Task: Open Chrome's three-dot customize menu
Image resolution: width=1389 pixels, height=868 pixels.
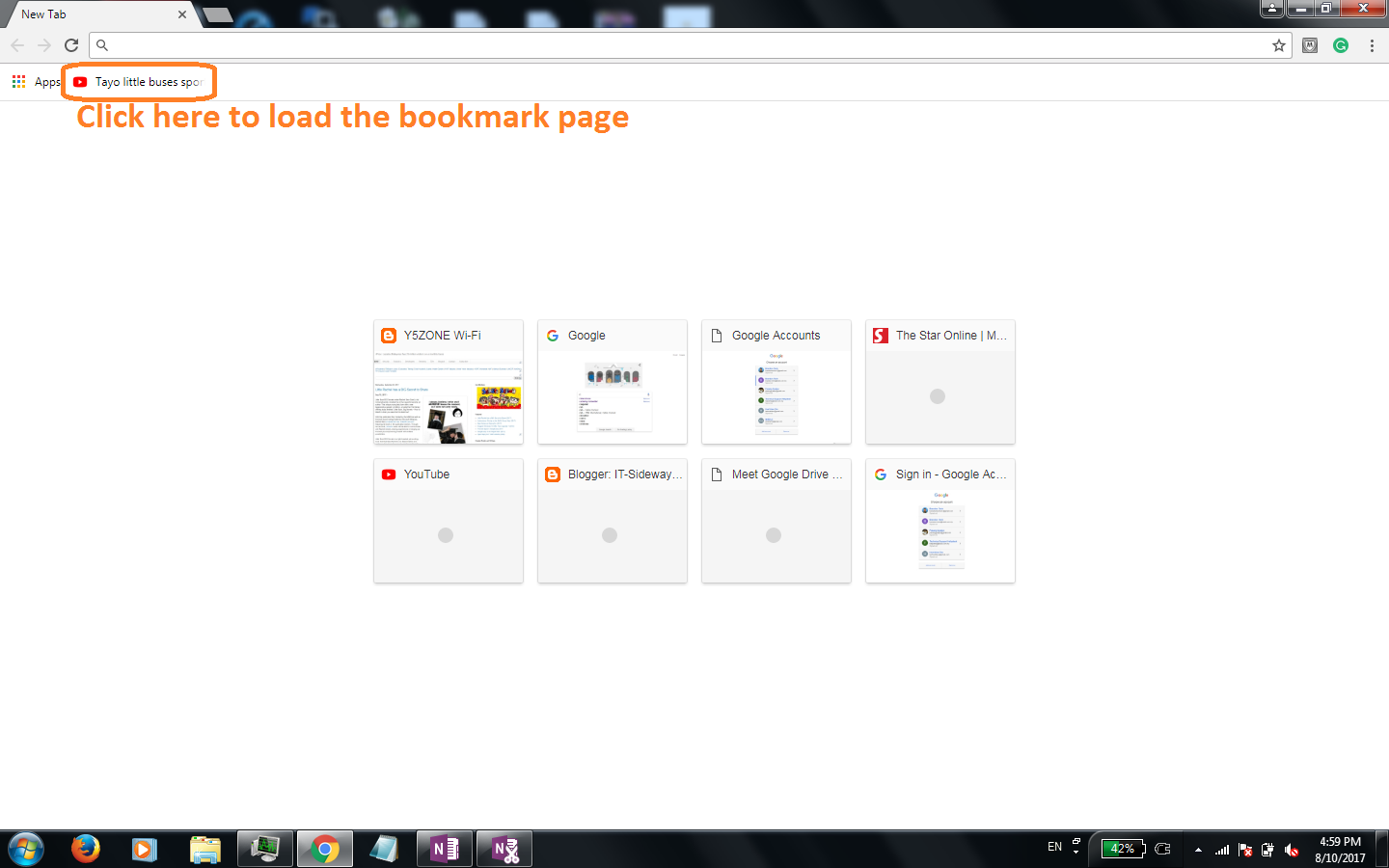Action: [1372, 44]
